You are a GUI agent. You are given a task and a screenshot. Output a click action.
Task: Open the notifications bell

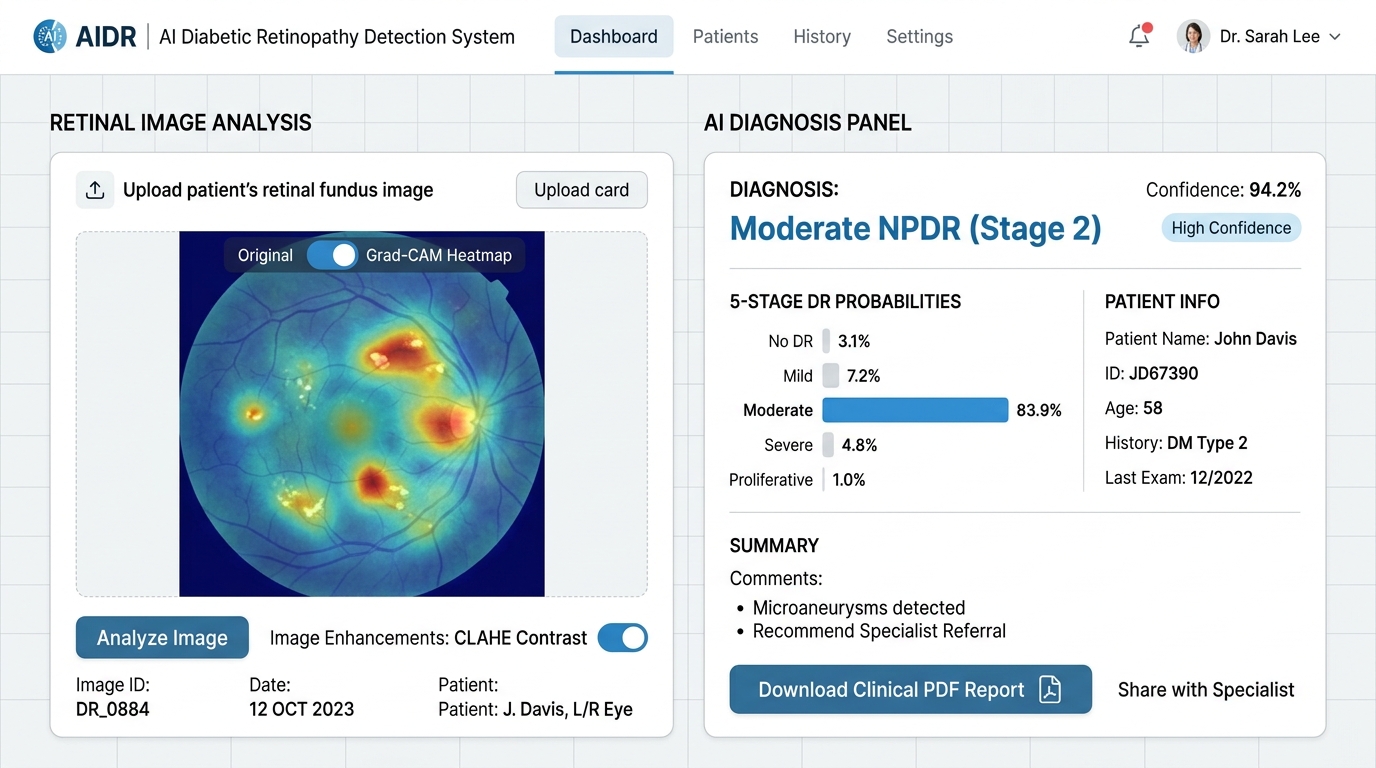tap(1139, 36)
